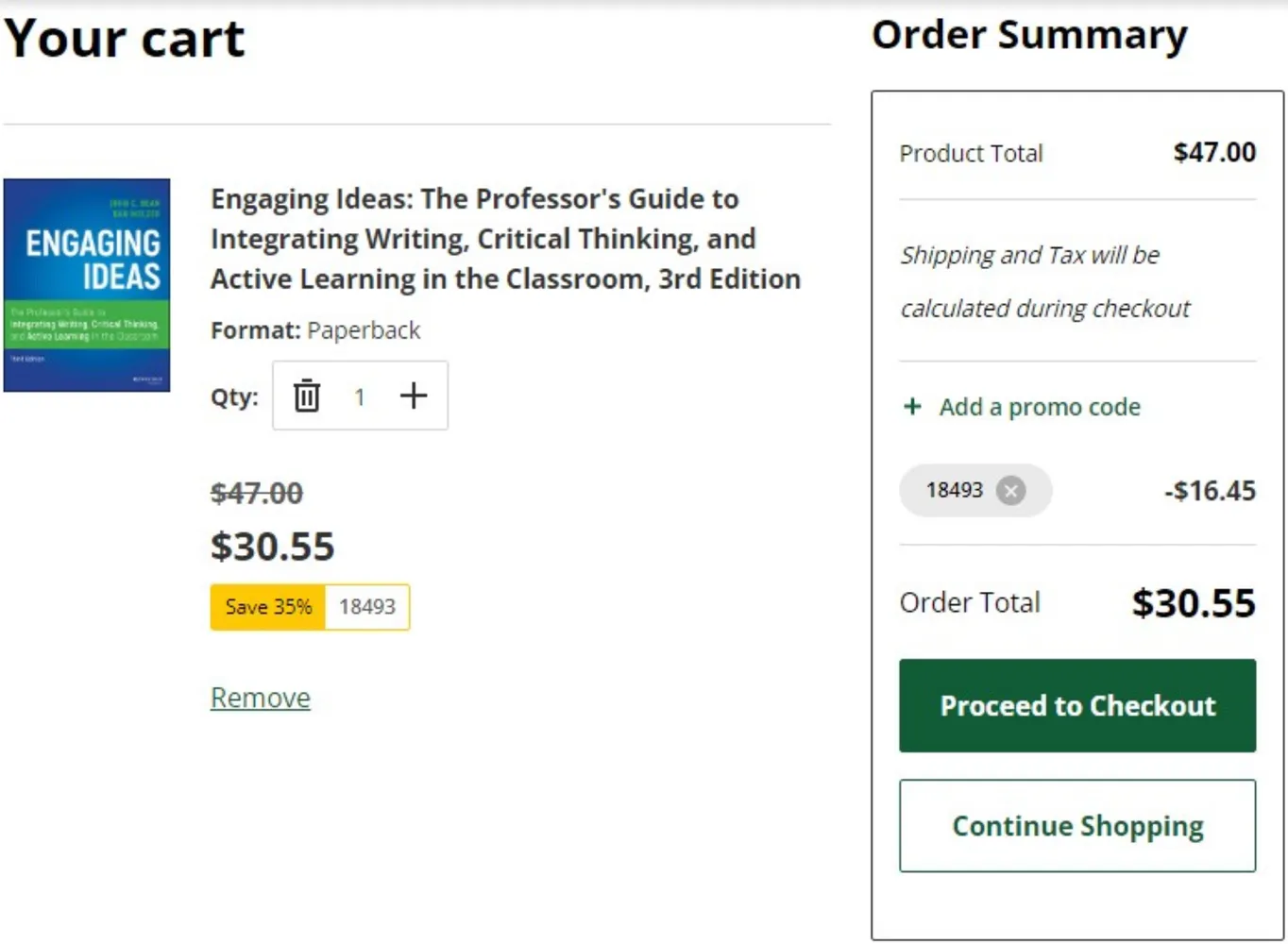Image resolution: width=1288 pixels, height=944 pixels.
Task: Click the 18493 code next to Save 35%
Action: point(367,607)
